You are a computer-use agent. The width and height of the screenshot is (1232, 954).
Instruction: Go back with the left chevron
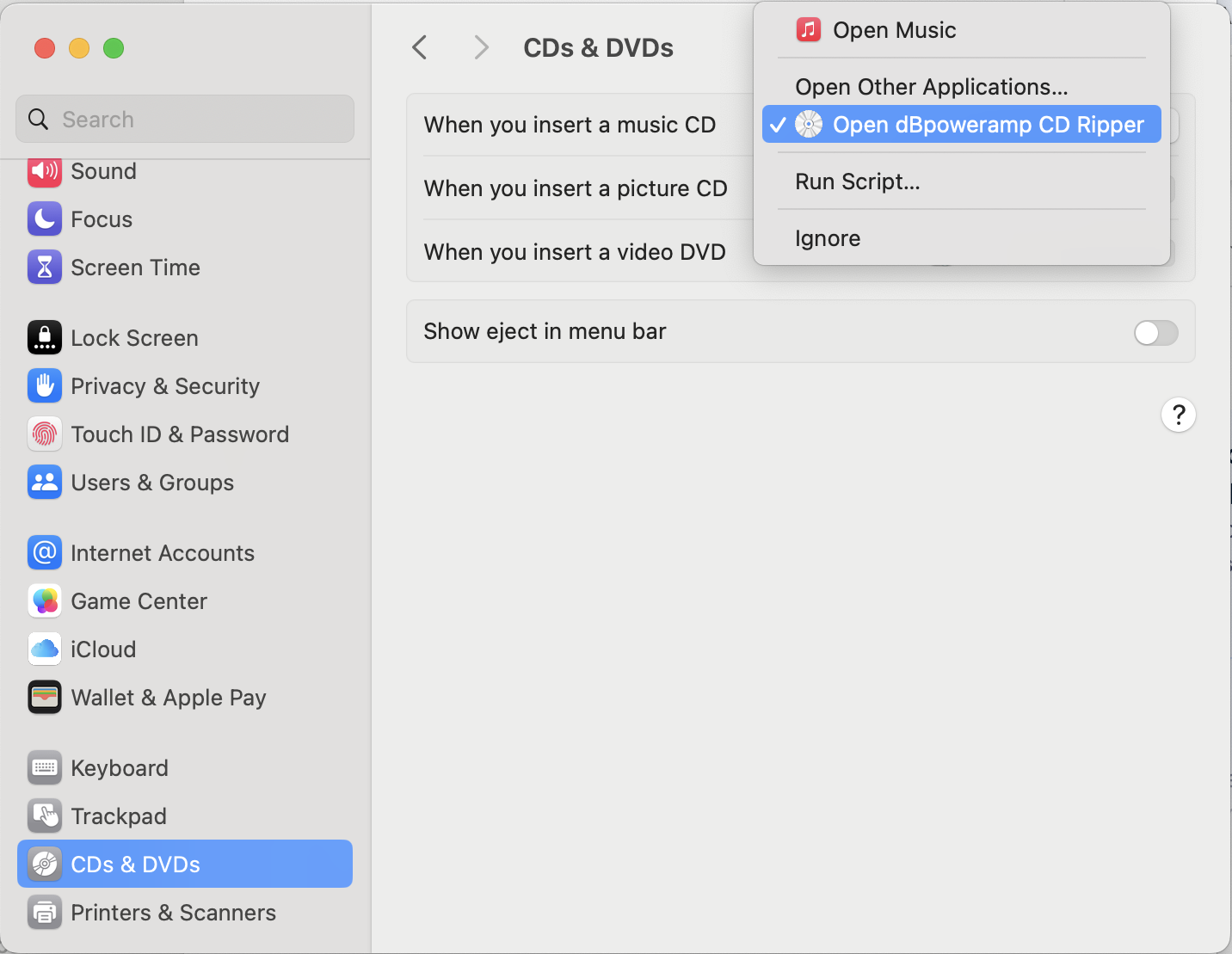[420, 47]
